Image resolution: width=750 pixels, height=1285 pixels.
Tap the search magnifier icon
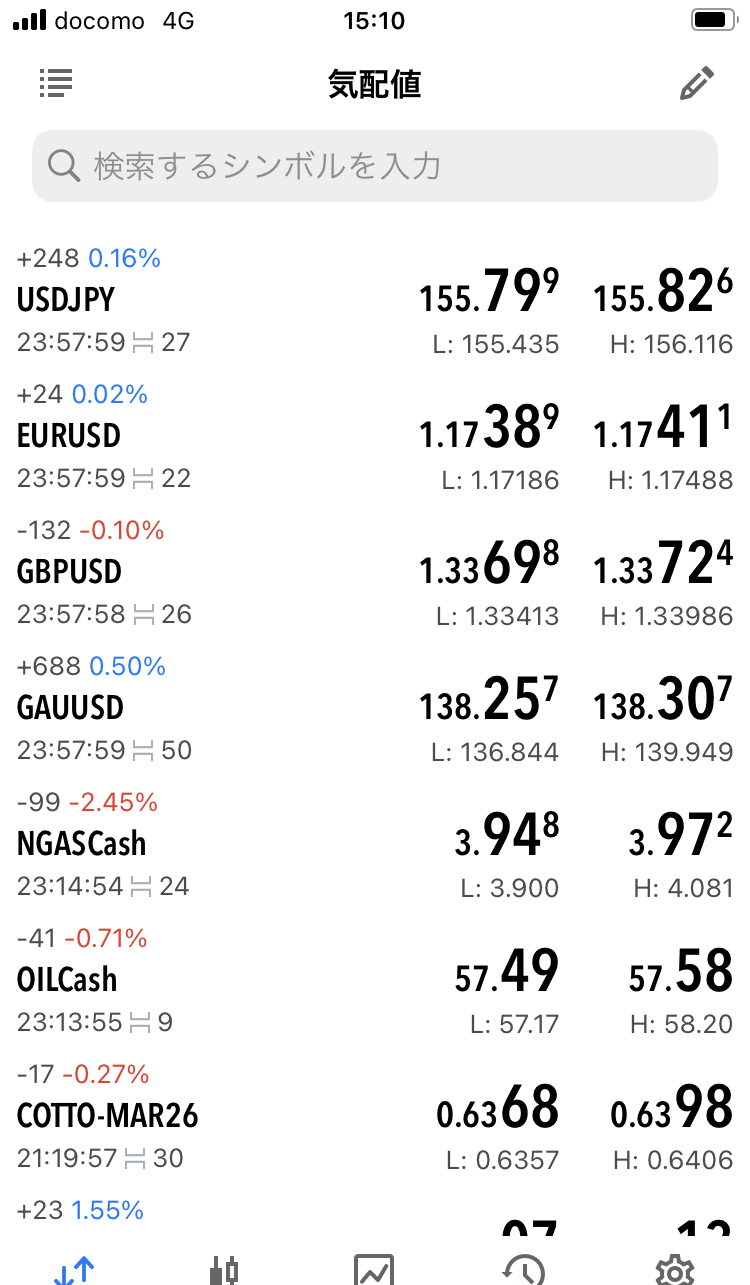click(64, 166)
